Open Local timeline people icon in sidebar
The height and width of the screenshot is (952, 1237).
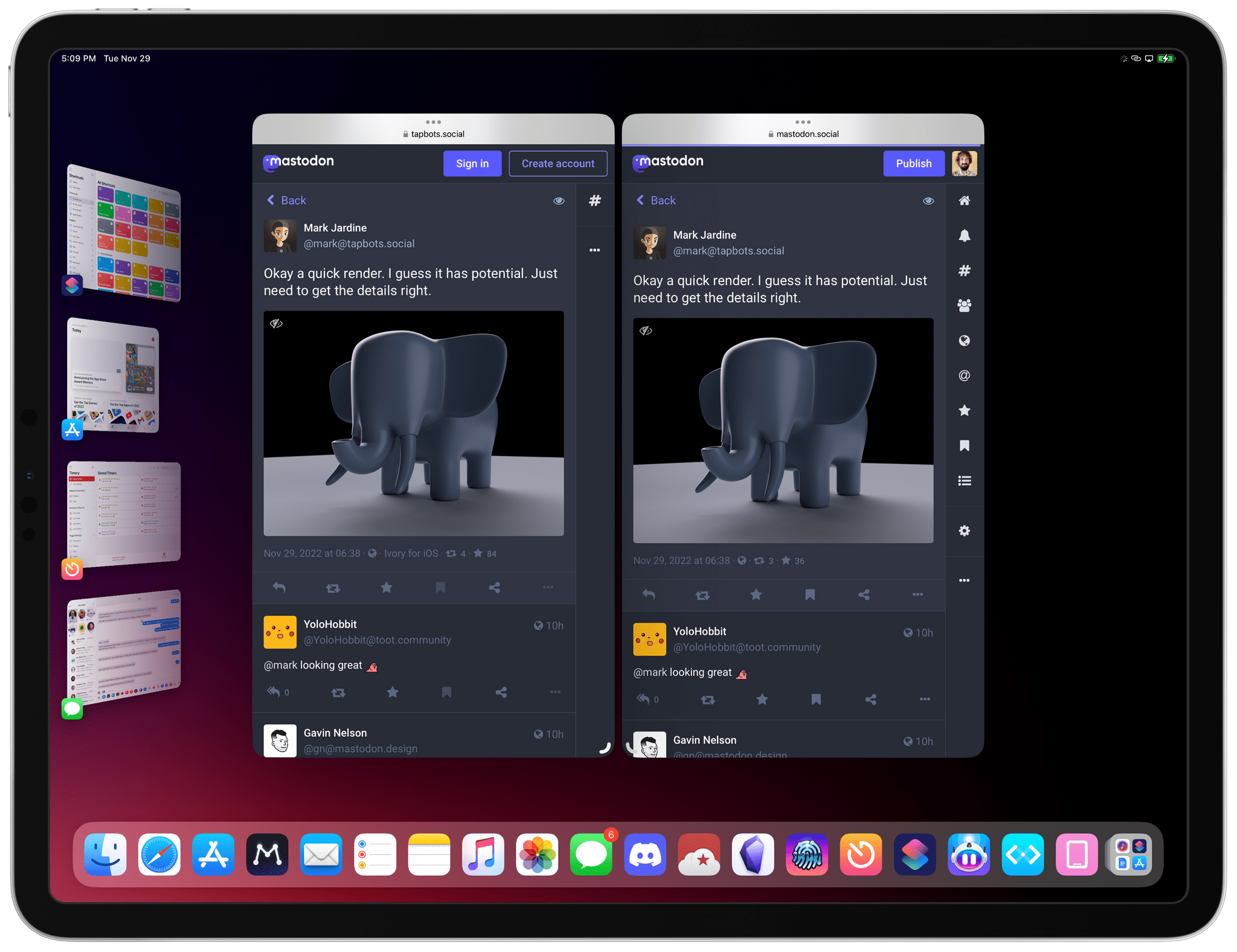(964, 306)
